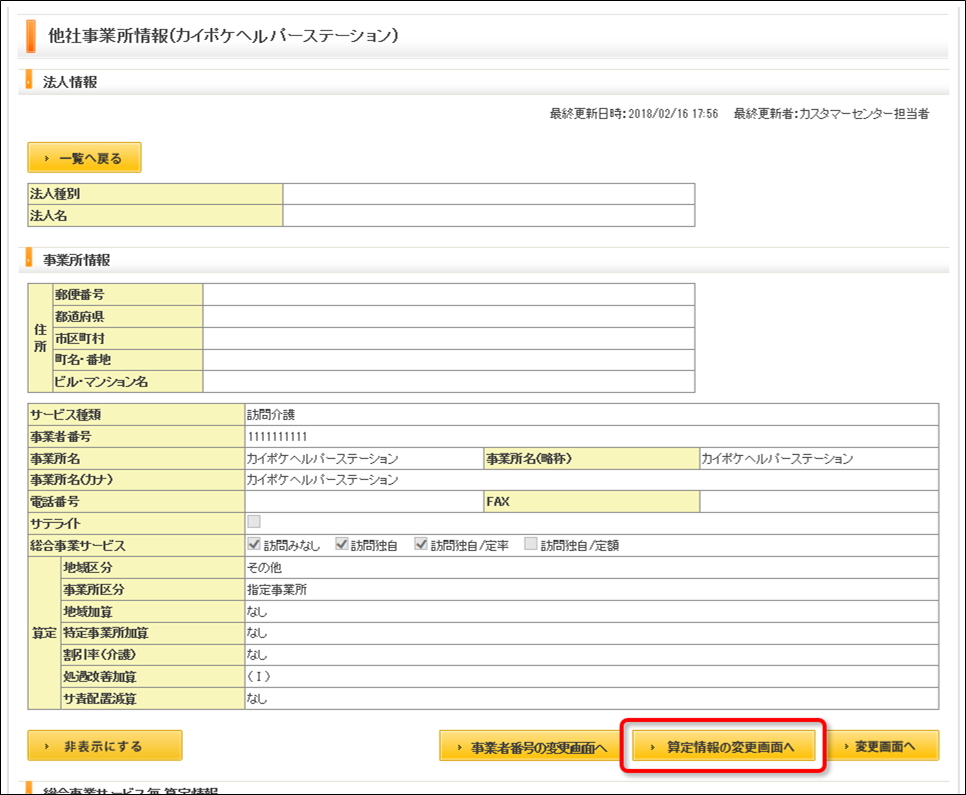Open 事業者番号の変更画面へ

tap(532, 747)
